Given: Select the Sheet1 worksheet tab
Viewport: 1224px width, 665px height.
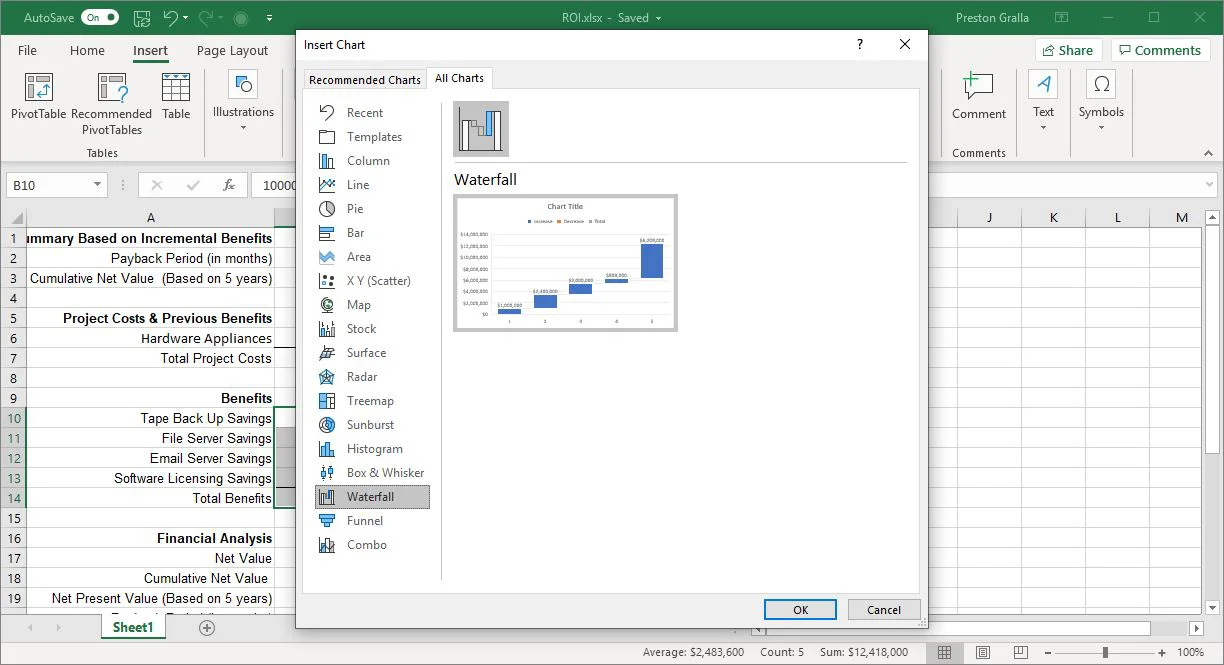Looking at the screenshot, I should 133,627.
